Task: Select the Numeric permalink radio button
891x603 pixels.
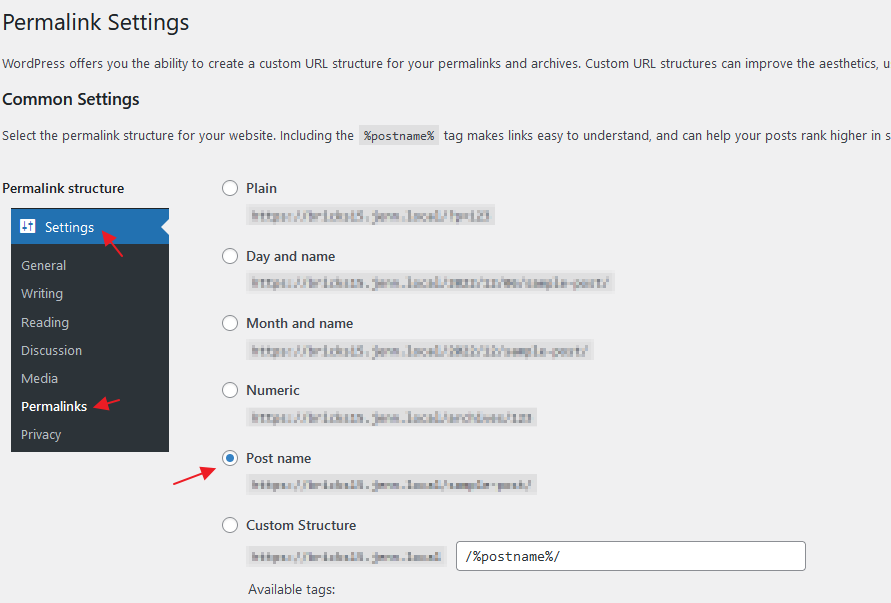Action: [230, 390]
